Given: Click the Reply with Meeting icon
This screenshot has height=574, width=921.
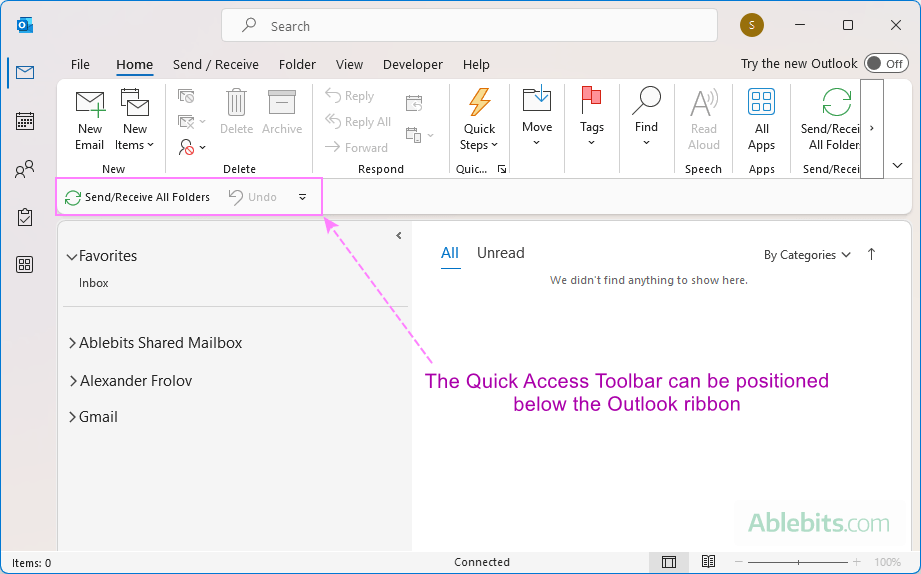Looking at the screenshot, I should tap(414, 103).
